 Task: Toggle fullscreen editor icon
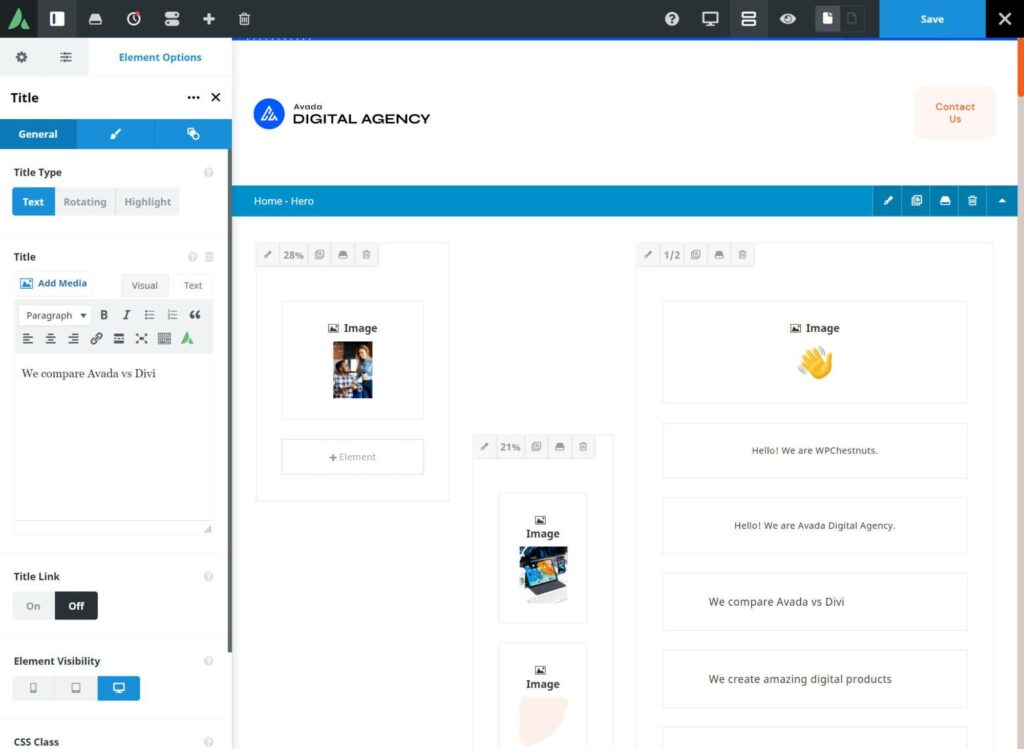click(142, 338)
